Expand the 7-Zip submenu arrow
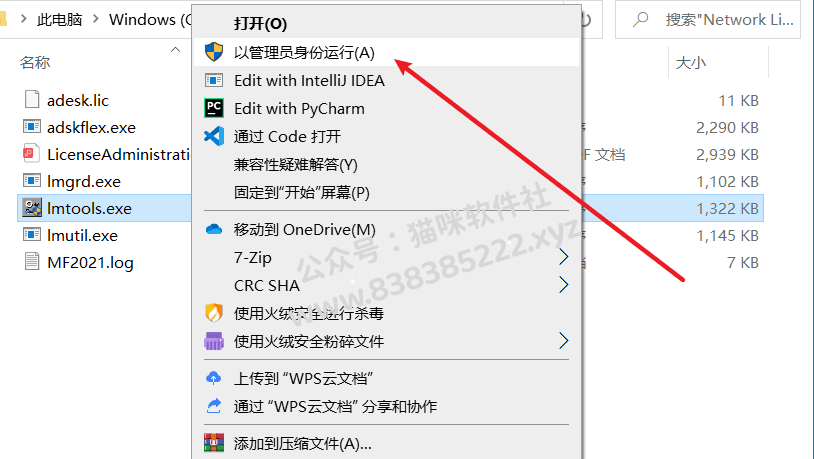 [563, 256]
